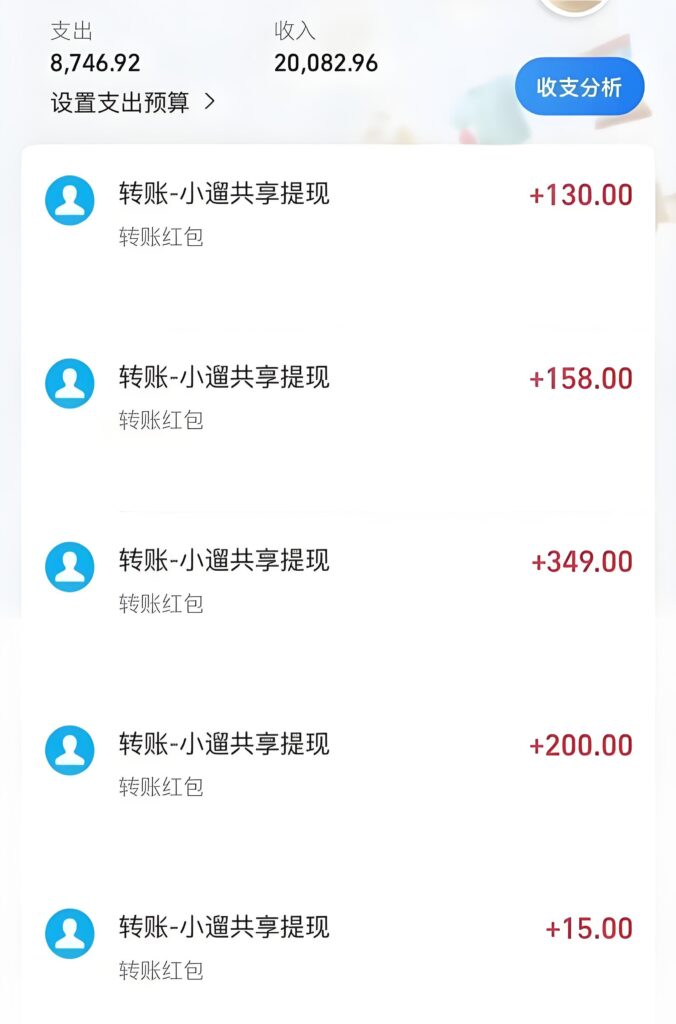The width and height of the screenshot is (676, 1024).
Task: Tap the 支出 total of 8,746.92
Action: point(95,63)
